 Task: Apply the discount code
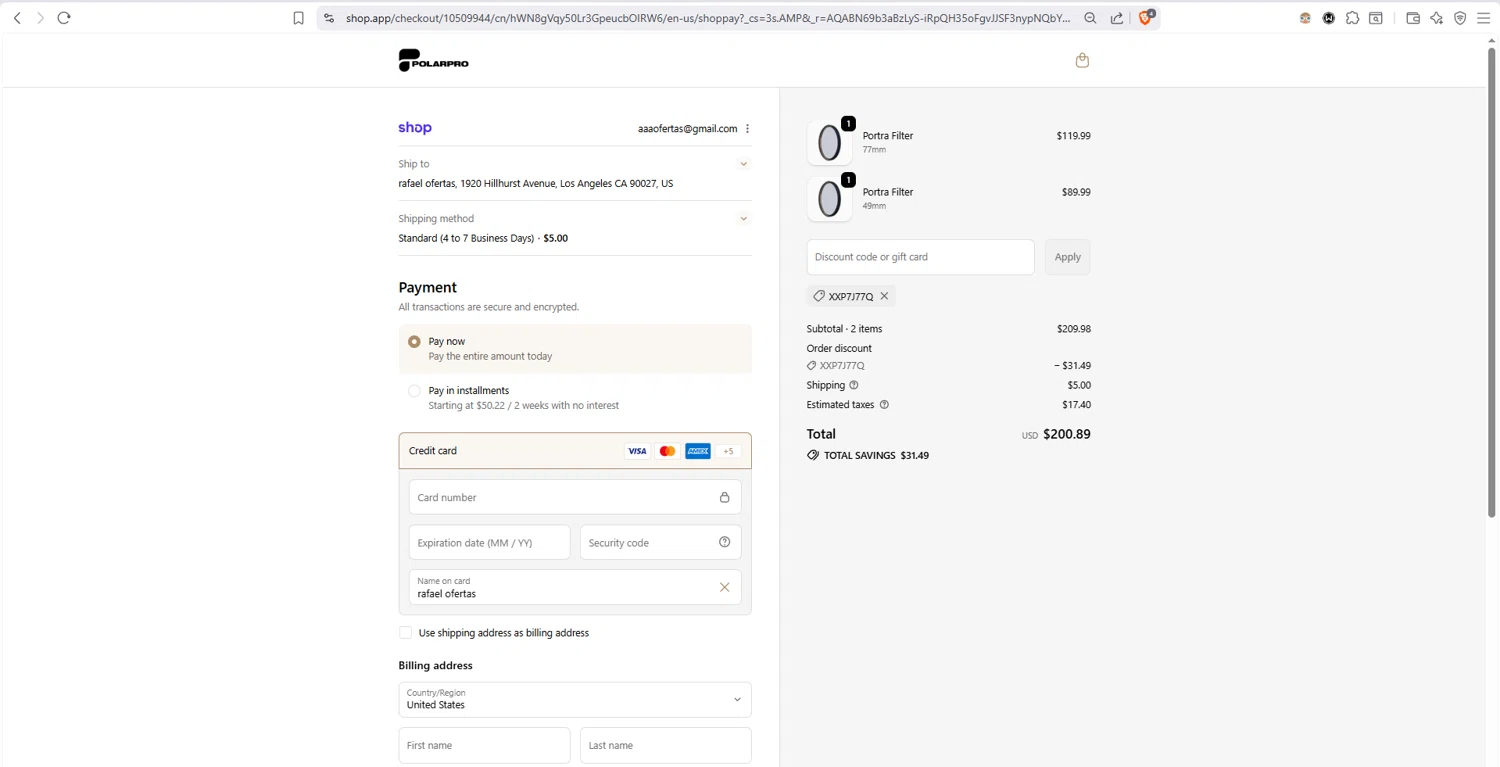point(1067,257)
